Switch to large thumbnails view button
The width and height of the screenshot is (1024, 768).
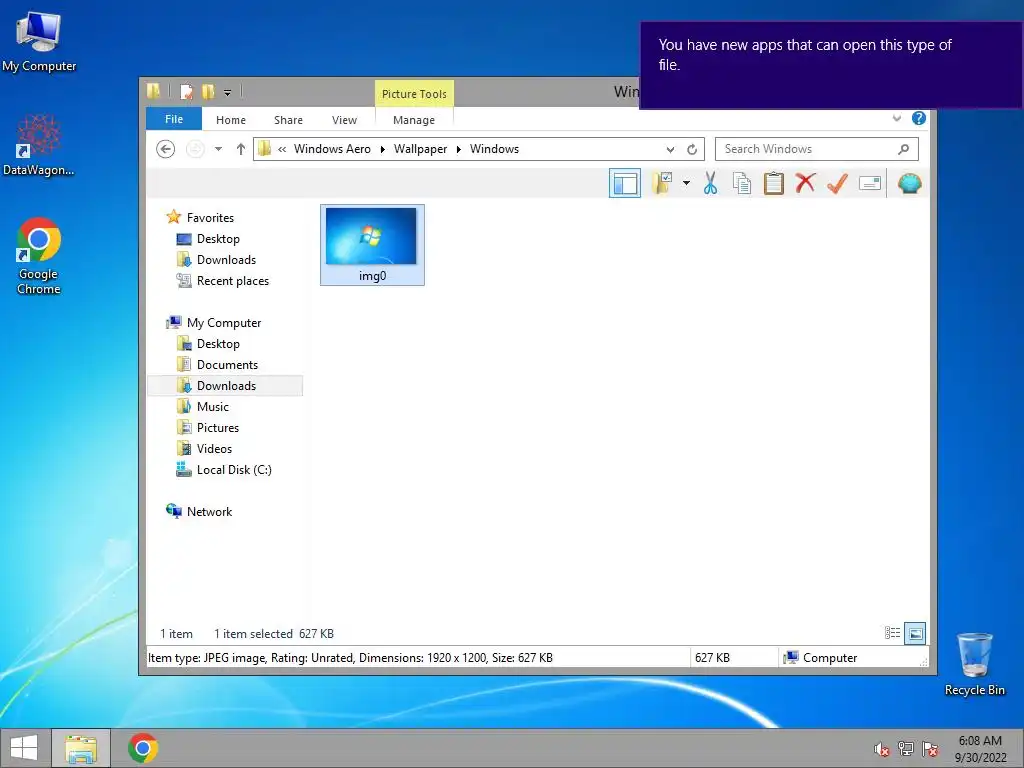[x=915, y=633]
